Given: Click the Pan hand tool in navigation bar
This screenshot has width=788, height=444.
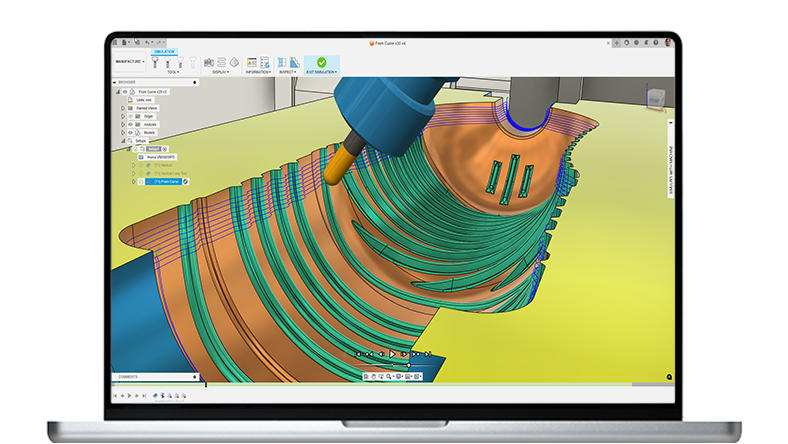Looking at the screenshot, I should (x=373, y=376).
